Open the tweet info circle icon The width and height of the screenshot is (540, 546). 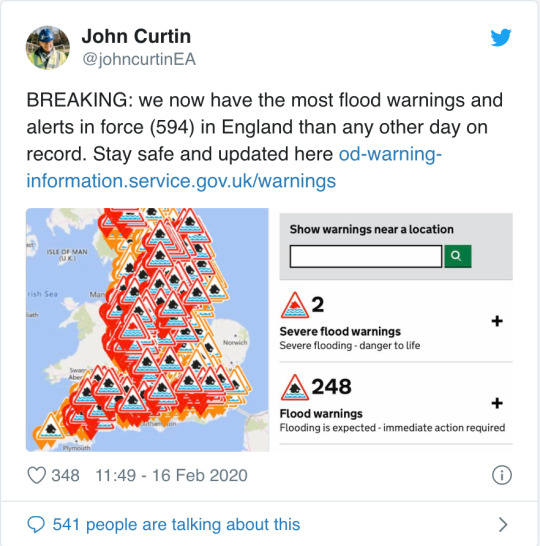pyautogui.click(x=502, y=475)
